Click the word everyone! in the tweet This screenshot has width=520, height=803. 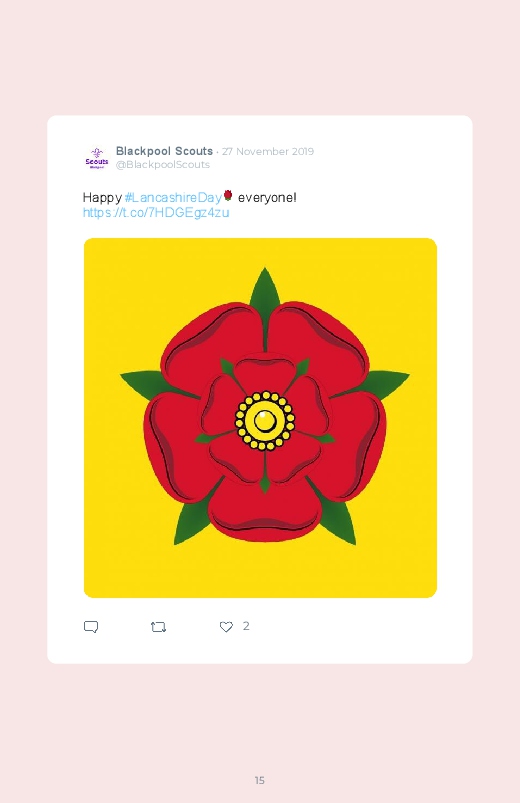[x=267, y=197]
